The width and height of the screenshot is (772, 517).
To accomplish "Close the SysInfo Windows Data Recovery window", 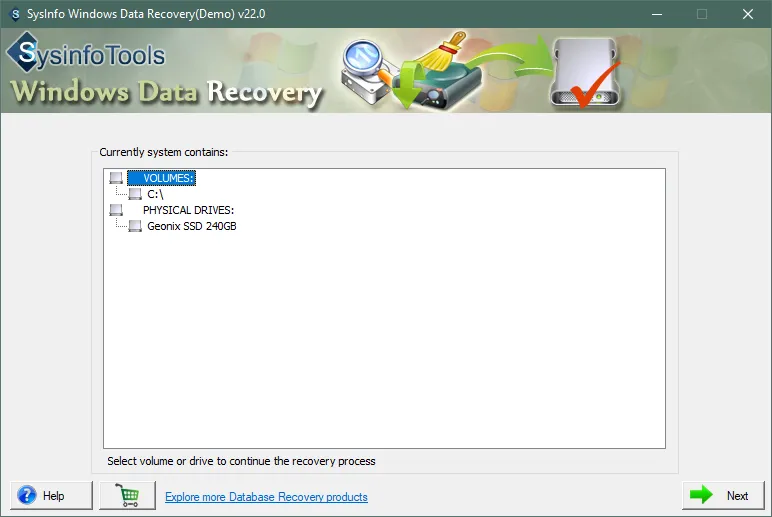I will coord(747,14).
